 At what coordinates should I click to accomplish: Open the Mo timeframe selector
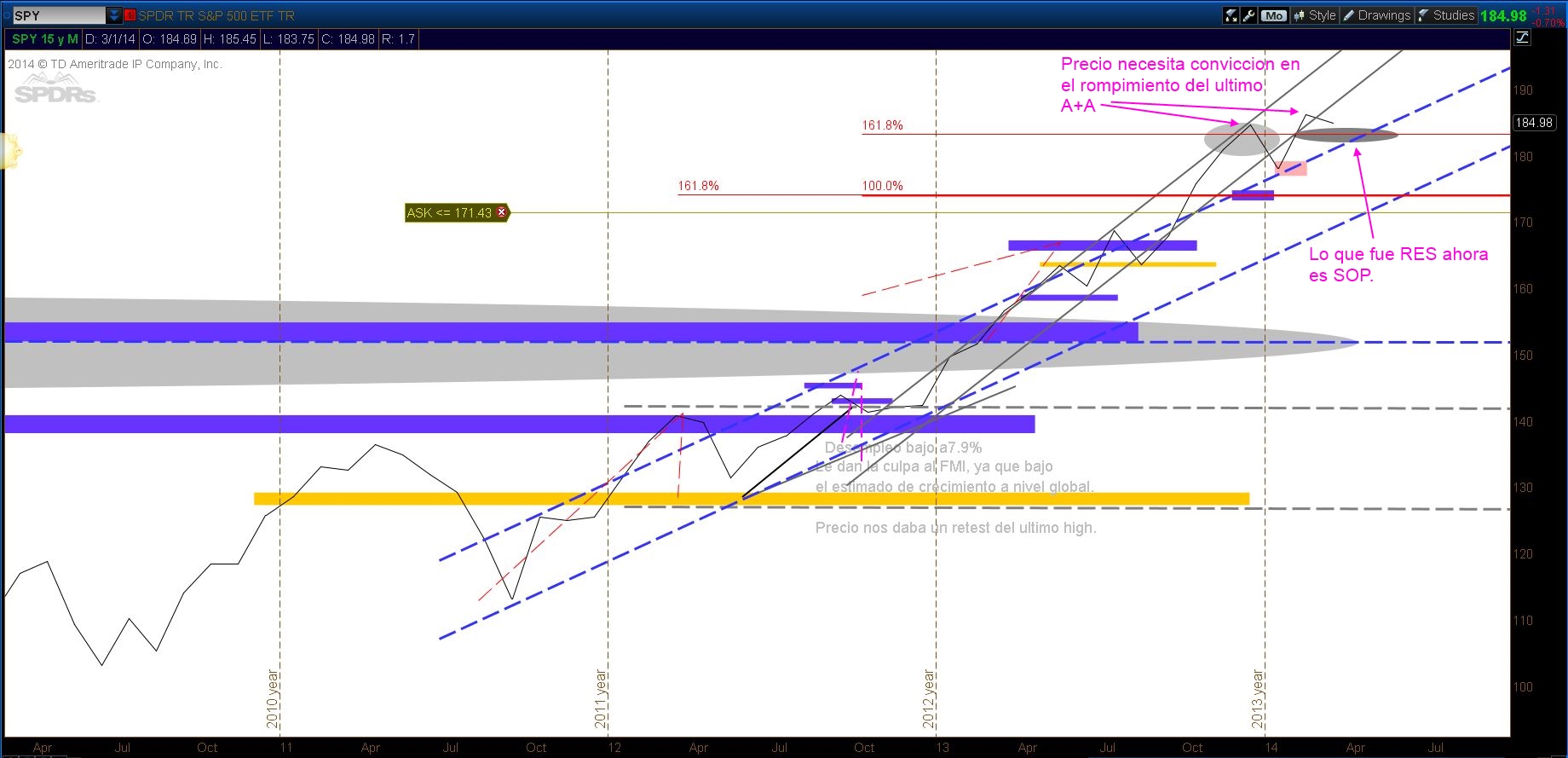pos(1274,15)
